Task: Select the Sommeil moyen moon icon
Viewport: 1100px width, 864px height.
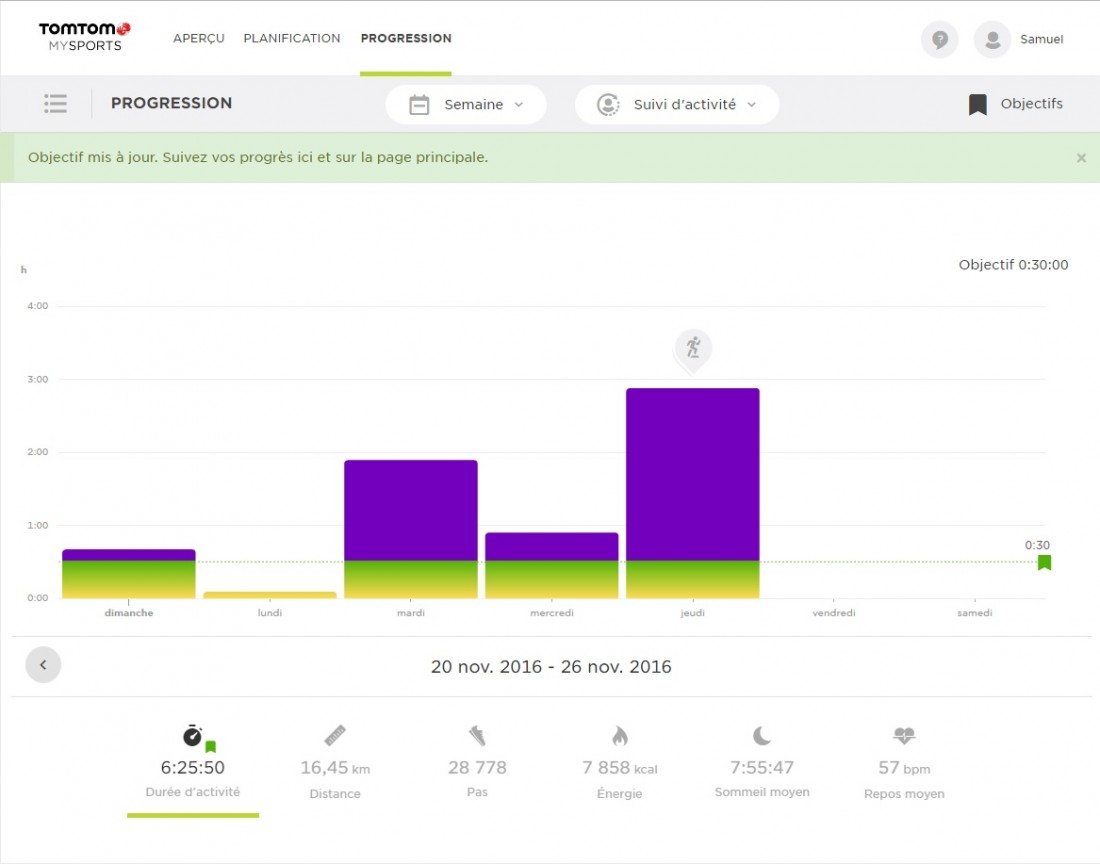Action: point(762,736)
